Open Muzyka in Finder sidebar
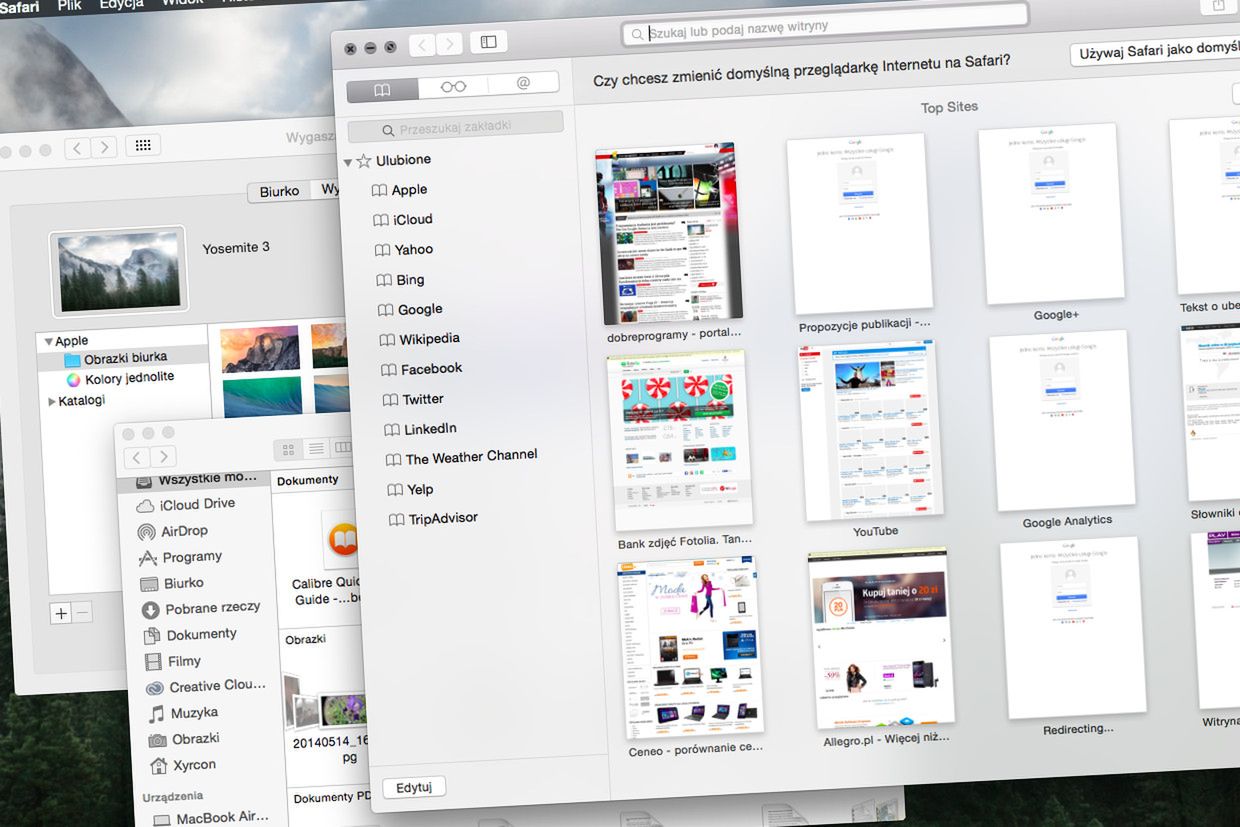 (x=183, y=713)
